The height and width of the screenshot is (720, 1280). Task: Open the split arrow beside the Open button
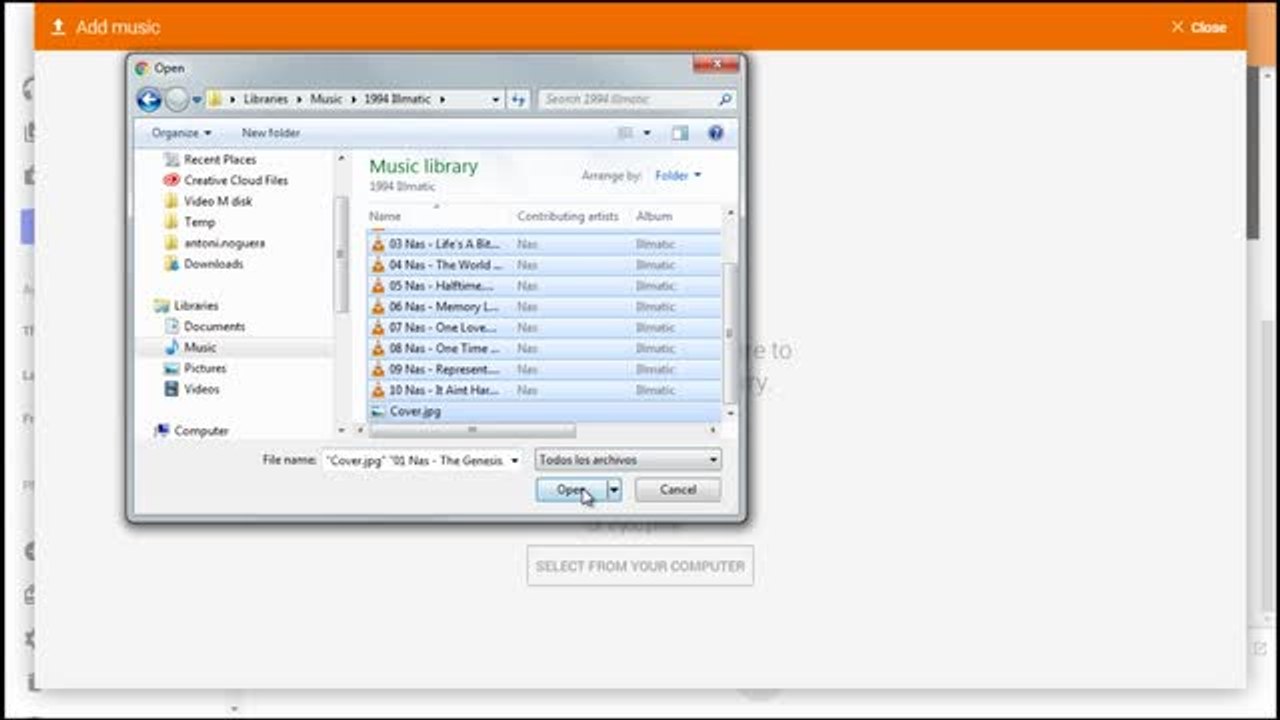pyautogui.click(x=615, y=490)
